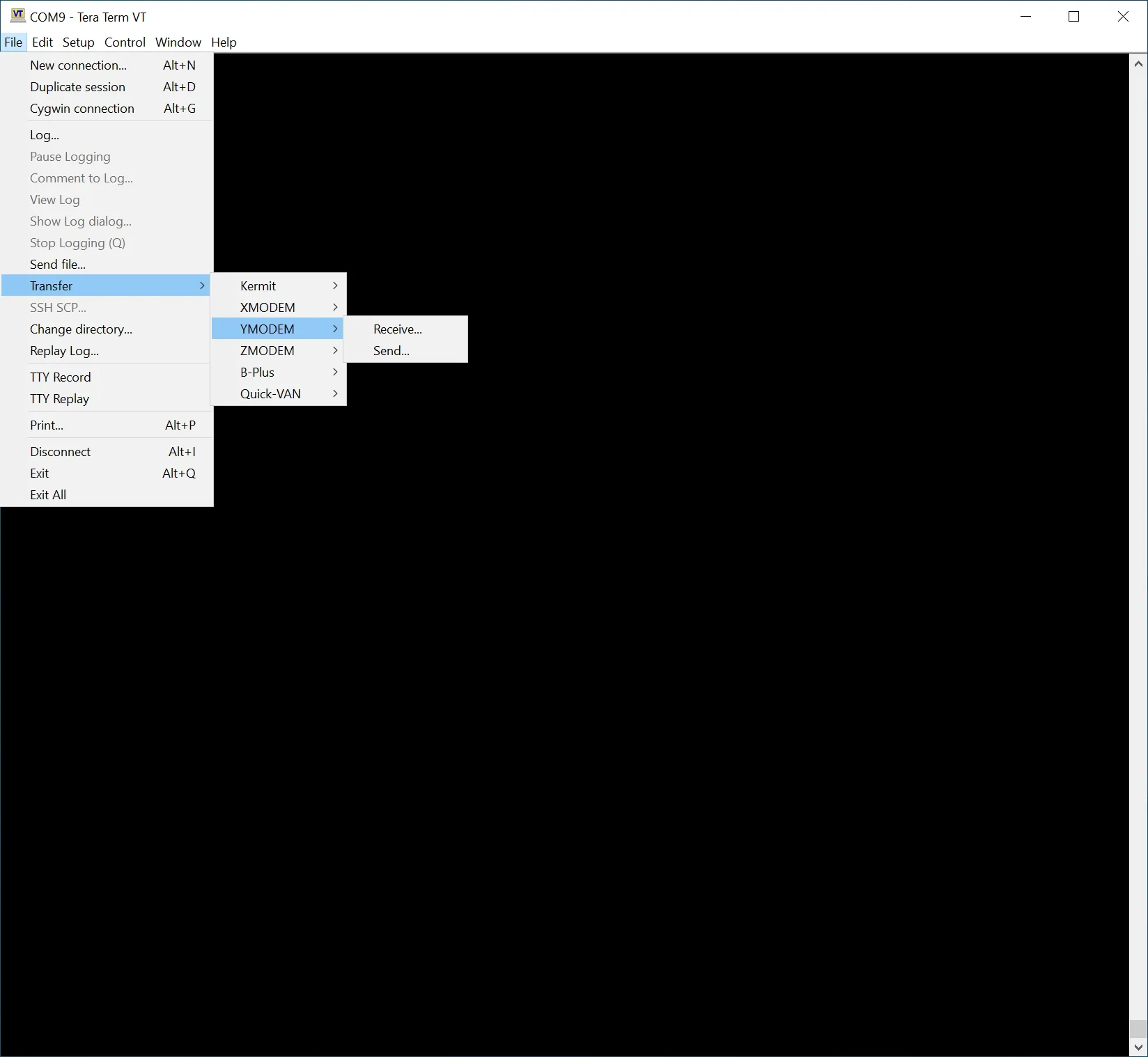The width and height of the screenshot is (1148, 1057).
Task: Expand the B-Plus submenu
Action: tap(279, 372)
